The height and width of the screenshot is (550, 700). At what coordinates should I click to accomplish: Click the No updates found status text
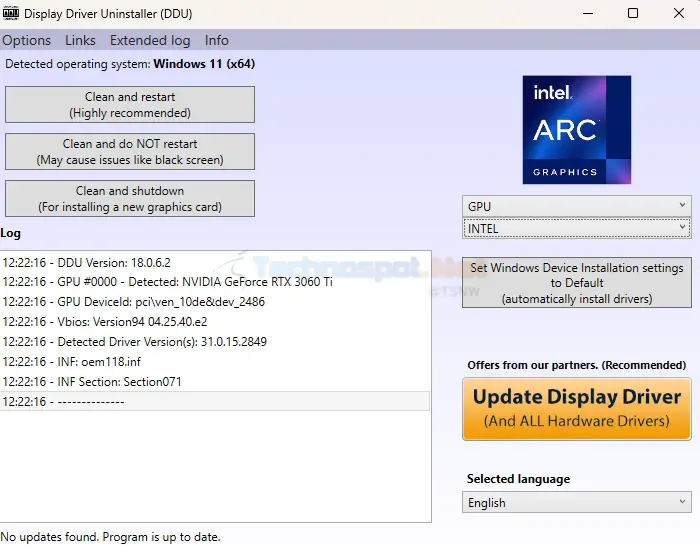(x=110, y=537)
